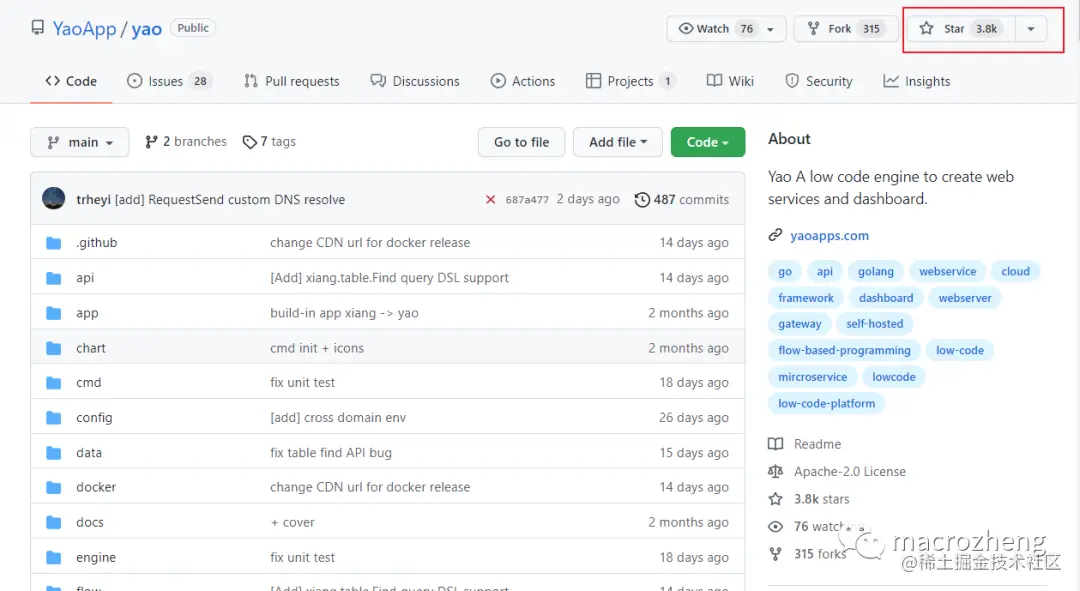
Task: Click the config folder icon
Action: [x=54, y=418]
